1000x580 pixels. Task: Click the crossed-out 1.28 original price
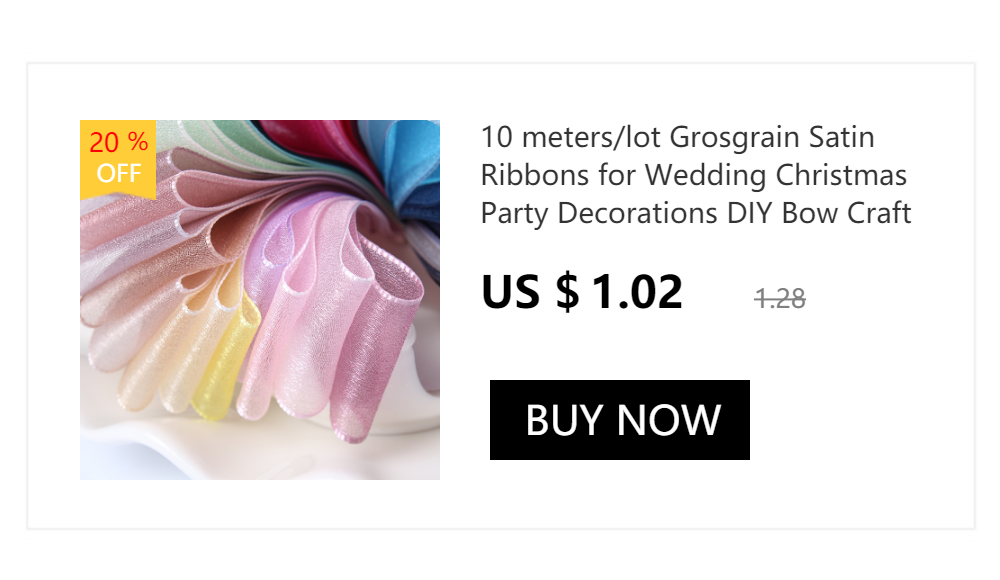(779, 299)
